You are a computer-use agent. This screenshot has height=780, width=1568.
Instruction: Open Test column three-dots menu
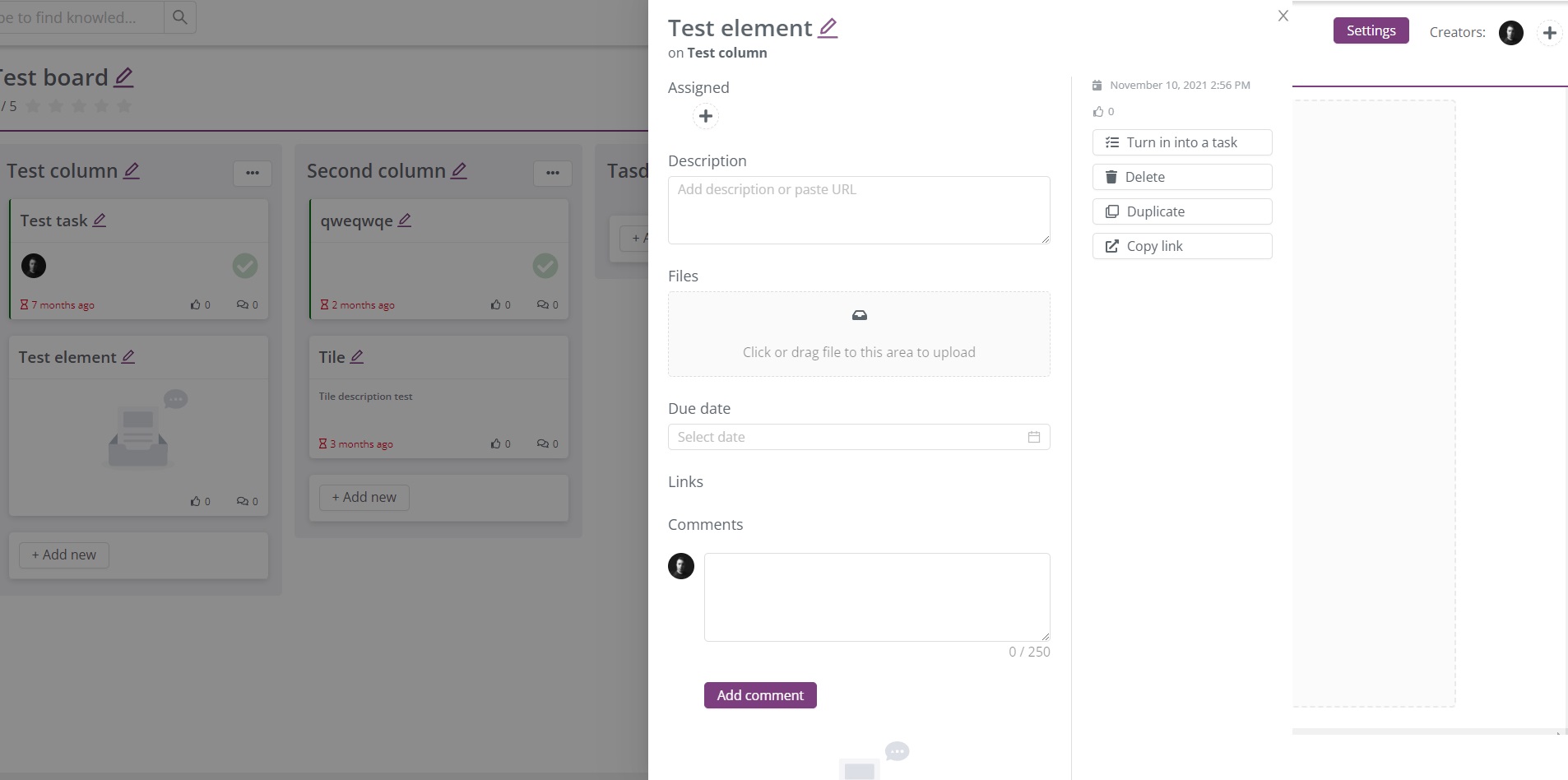(253, 173)
